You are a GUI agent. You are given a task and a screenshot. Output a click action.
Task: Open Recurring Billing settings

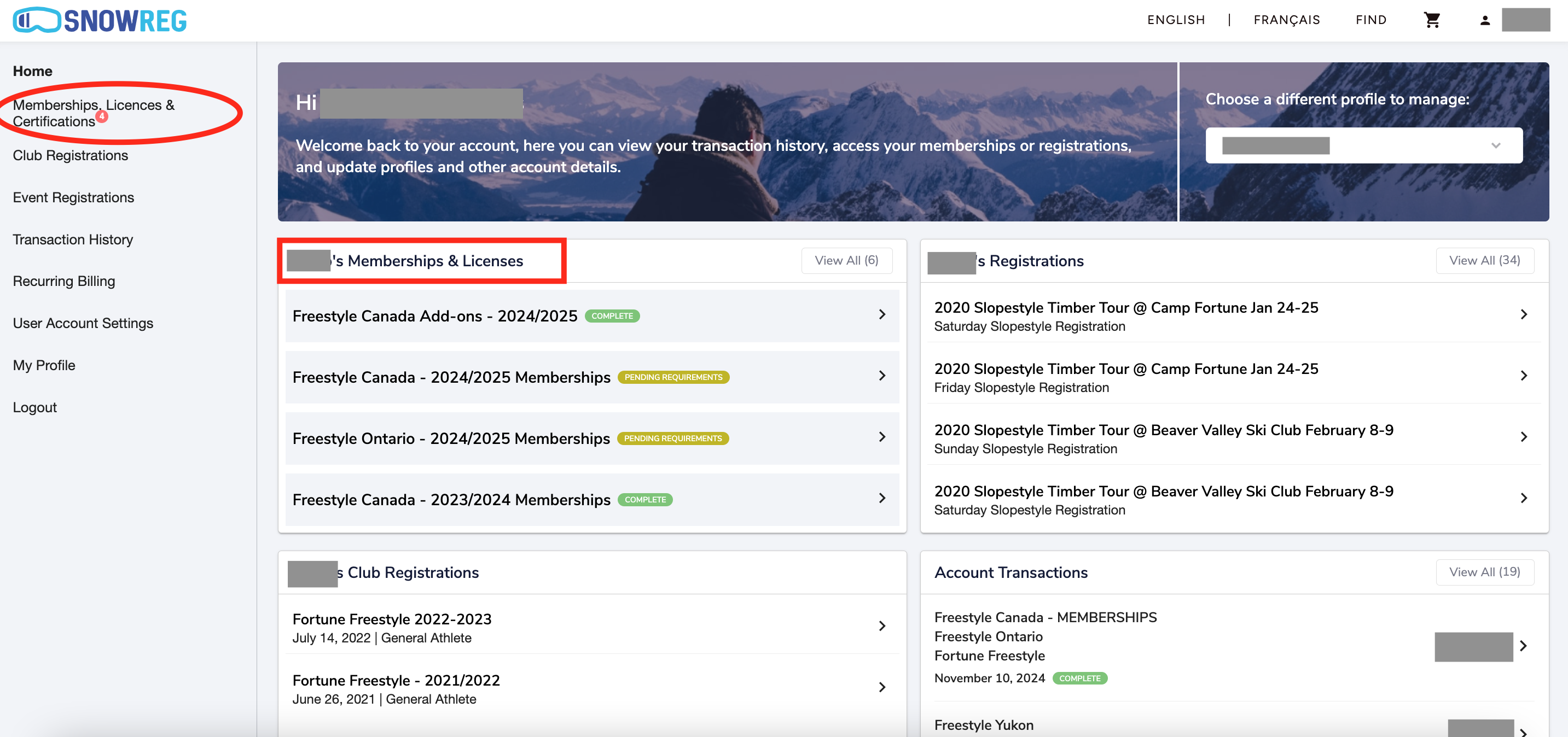coord(64,280)
